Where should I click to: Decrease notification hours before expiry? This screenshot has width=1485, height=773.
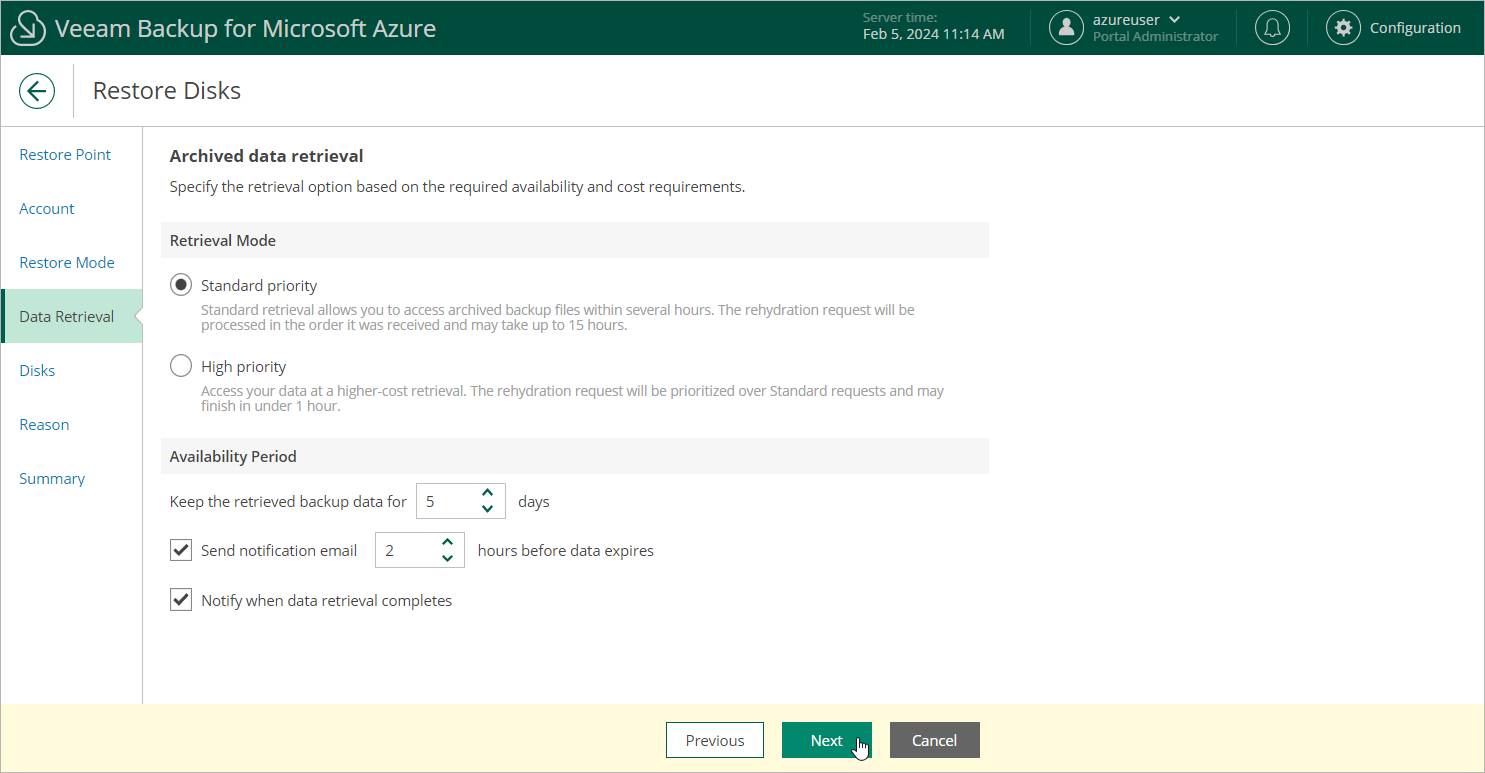[x=447, y=558]
